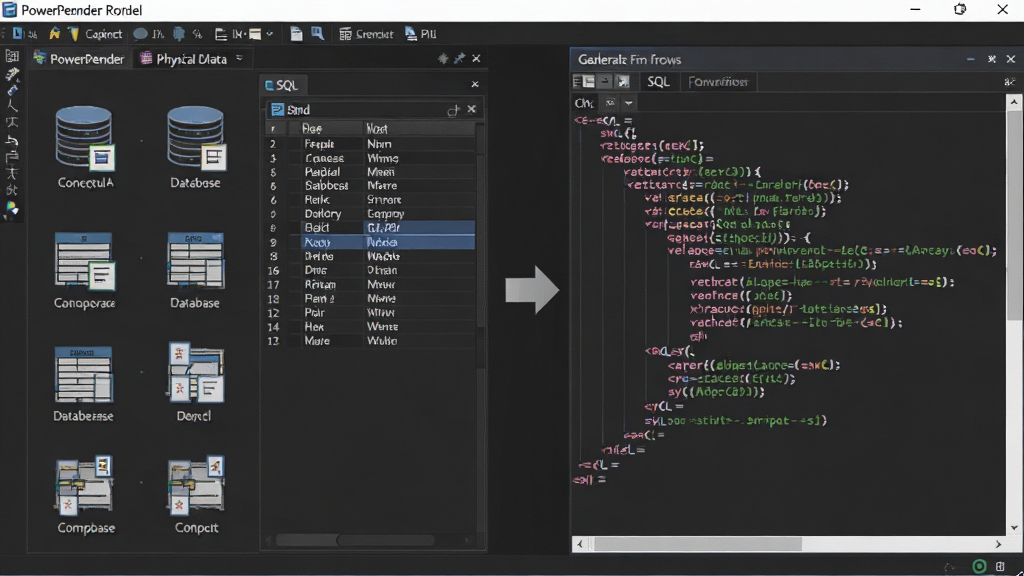This screenshot has height=576, width=1024.
Task: Open the Conpcit model icon
Action: tap(196, 485)
